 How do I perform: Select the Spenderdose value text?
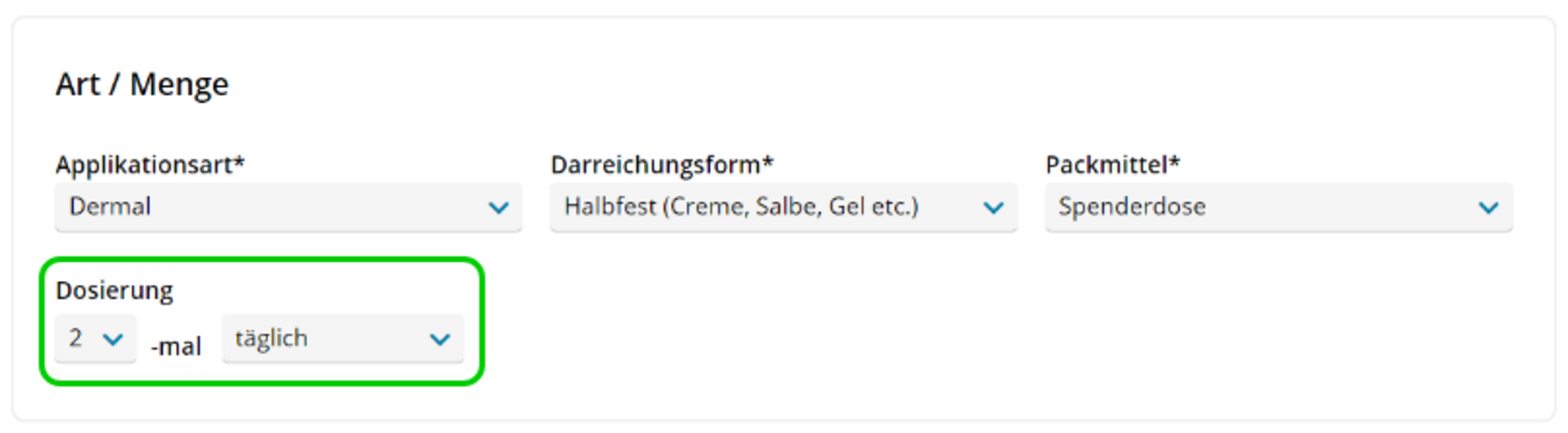(x=1132, y=206)
